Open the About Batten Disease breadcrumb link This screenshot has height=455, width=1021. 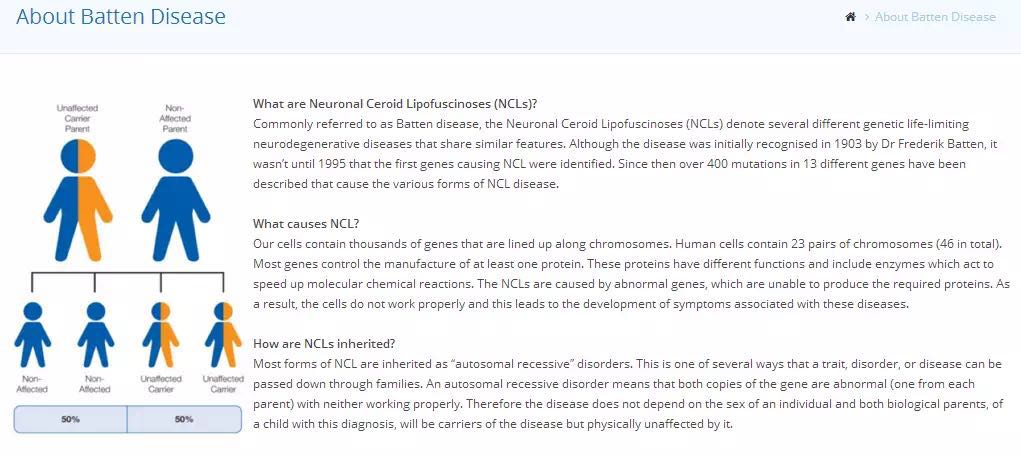coord(935,17)
